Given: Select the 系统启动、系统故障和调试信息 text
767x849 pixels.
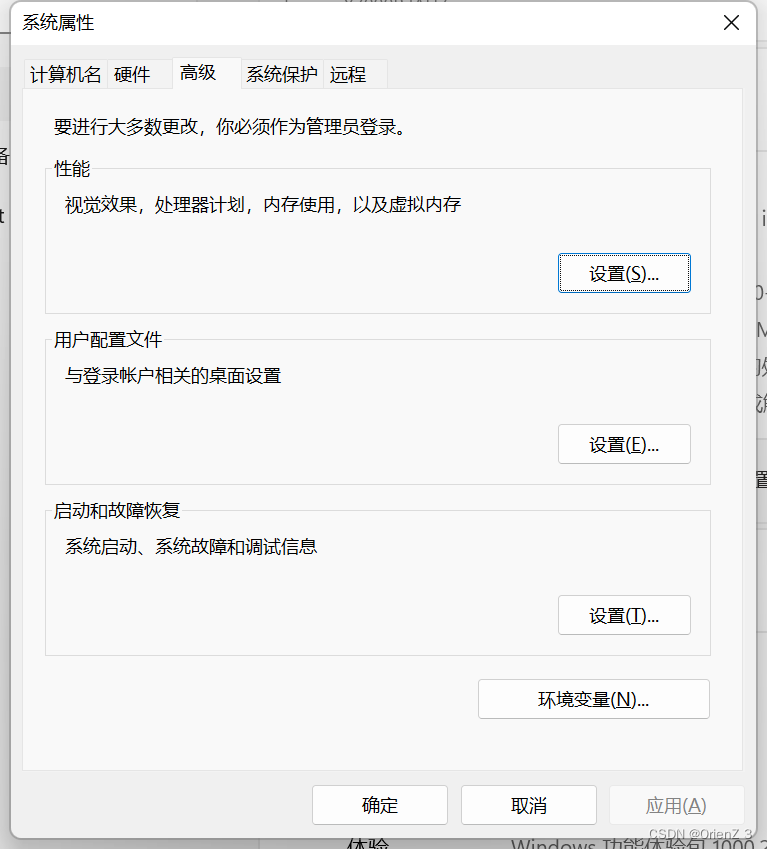Looking at the screenshot, I should 191,547.
